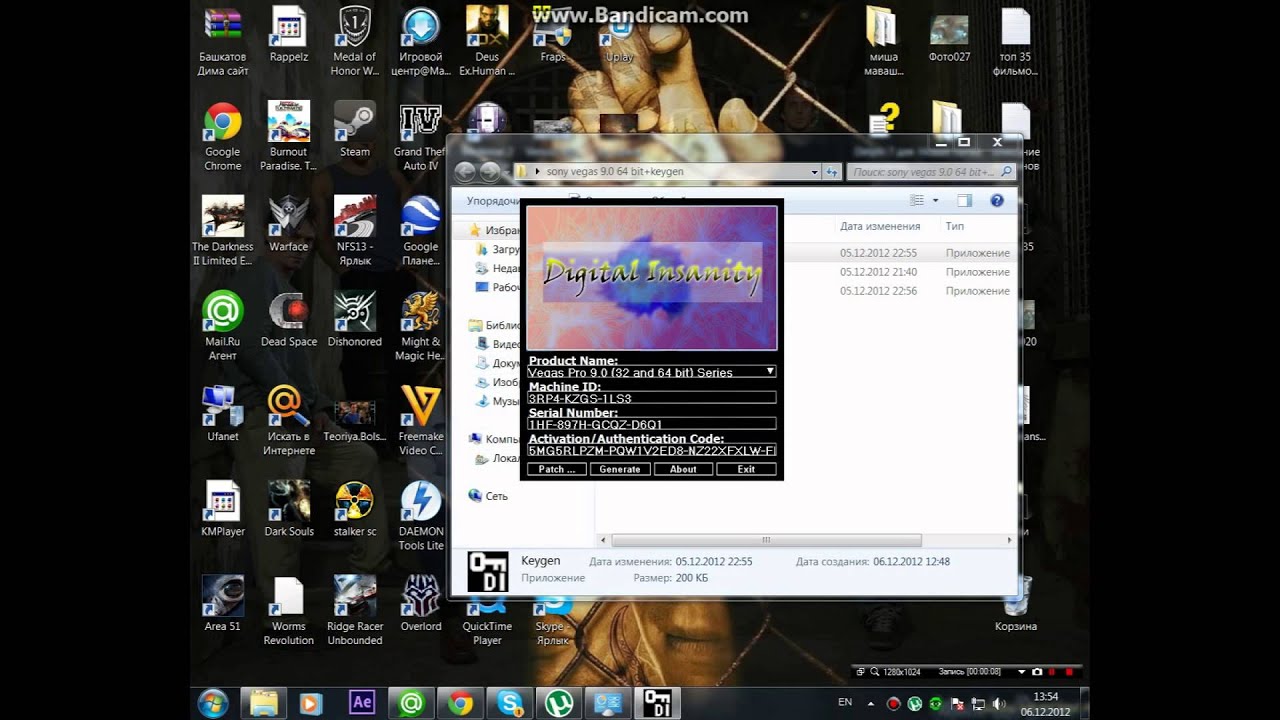1280x720 pixels.
Task: Open Worms Revolution desktop icon
Action: (x=288, y=610)
